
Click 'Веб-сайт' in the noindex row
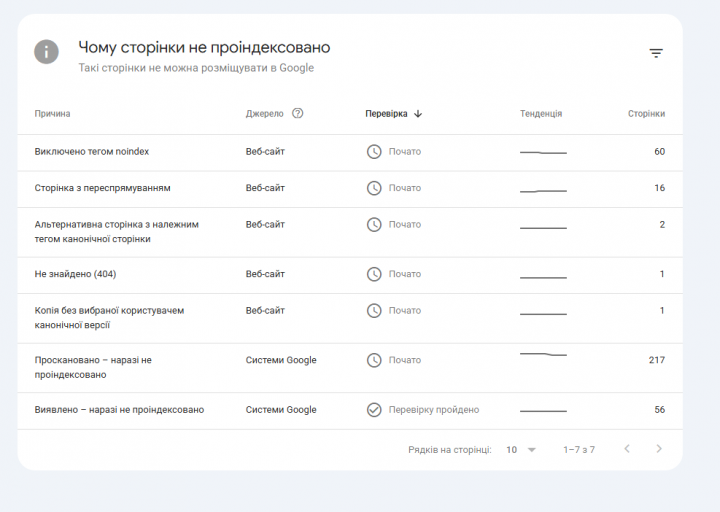(x=265, y=152)
